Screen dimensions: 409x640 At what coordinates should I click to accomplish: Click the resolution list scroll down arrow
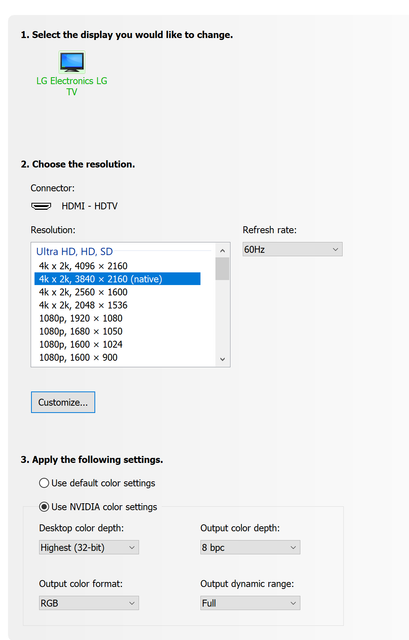point(222,359)
